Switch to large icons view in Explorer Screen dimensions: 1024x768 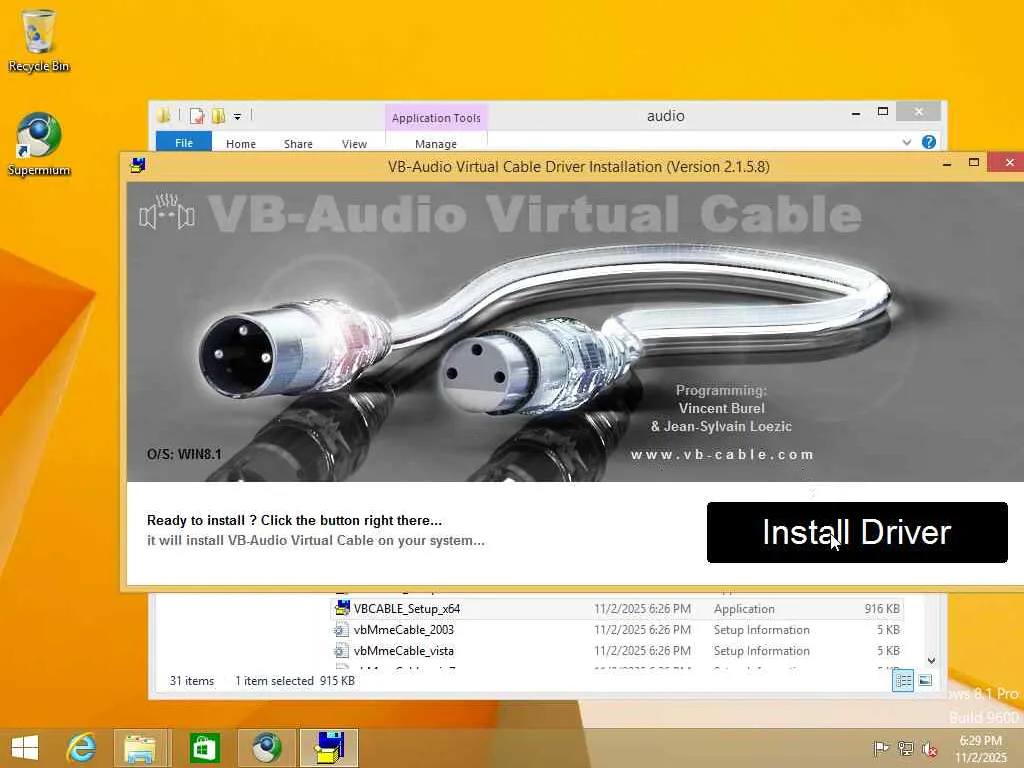pyautogui.click(x=925, y=680)
